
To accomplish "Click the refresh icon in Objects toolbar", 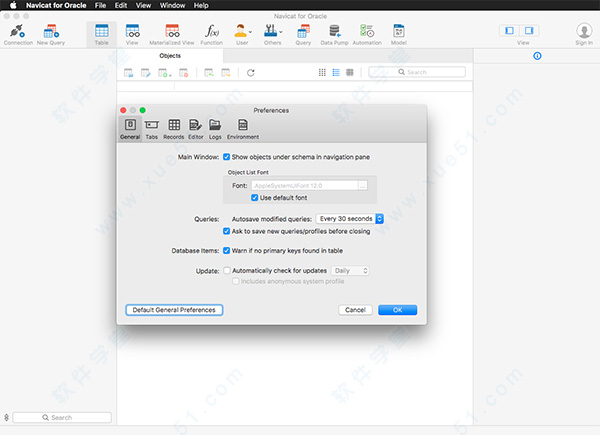I will 251,73.
